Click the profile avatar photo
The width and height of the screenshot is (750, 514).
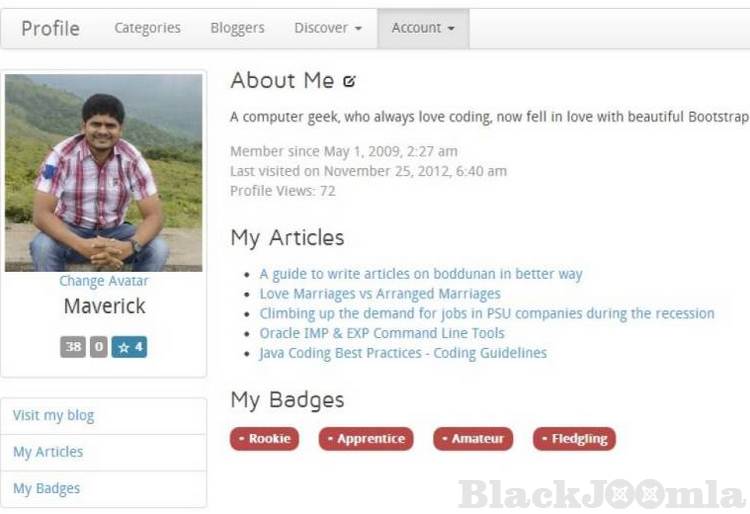[104, 172]
